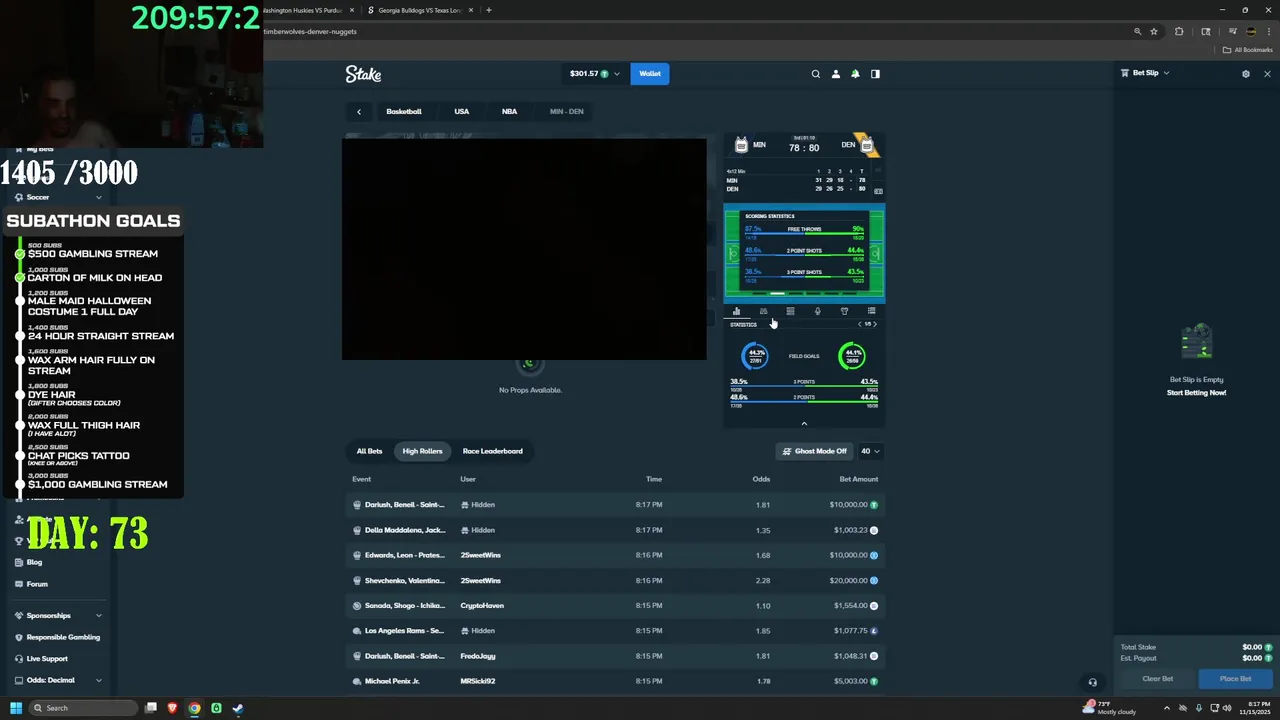Expand Odds: Decimal selector

58,680
